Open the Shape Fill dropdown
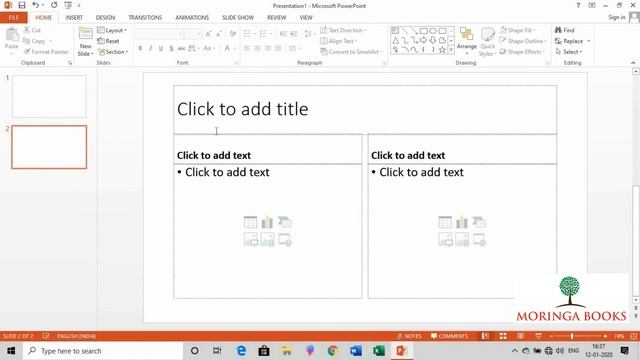 click(x=518, y=30)
